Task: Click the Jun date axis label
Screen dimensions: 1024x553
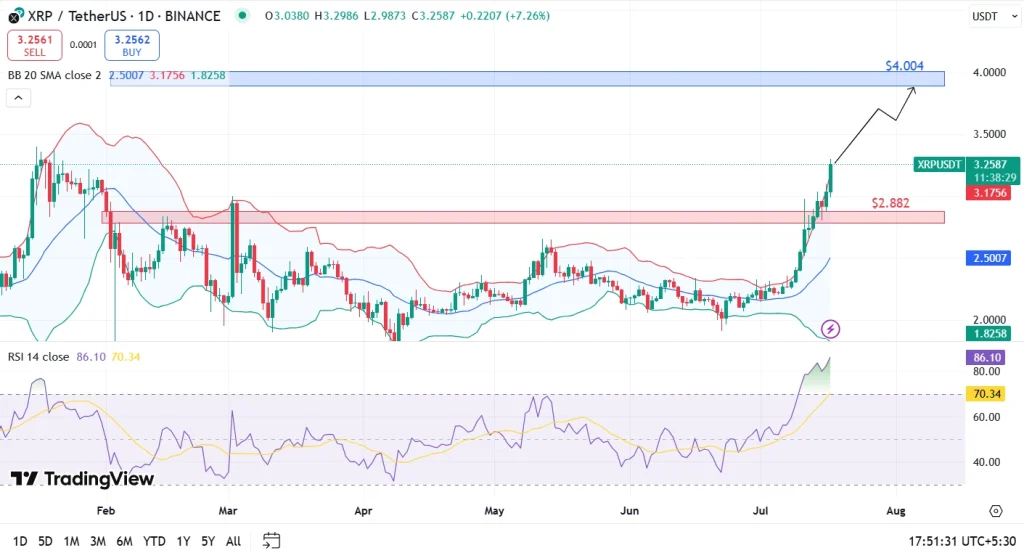Action: click(x=630, y=511)
